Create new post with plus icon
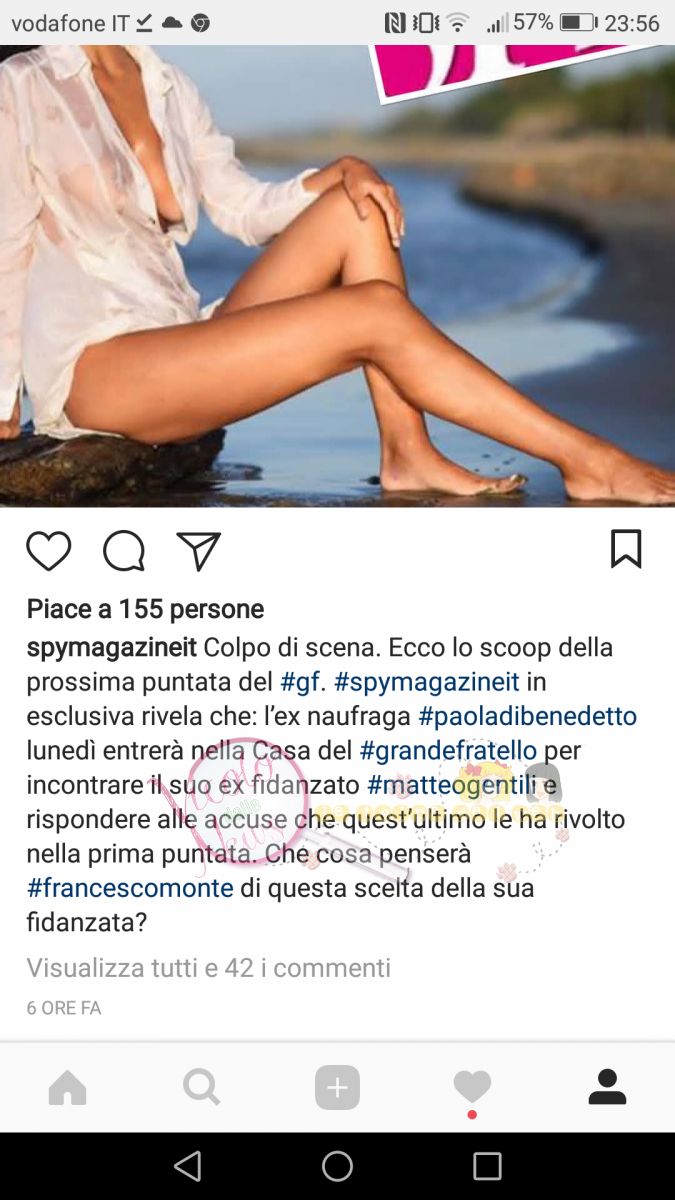Viewport: 675px width, 1200px height. pyautogui.click(x=337, y=1088)
